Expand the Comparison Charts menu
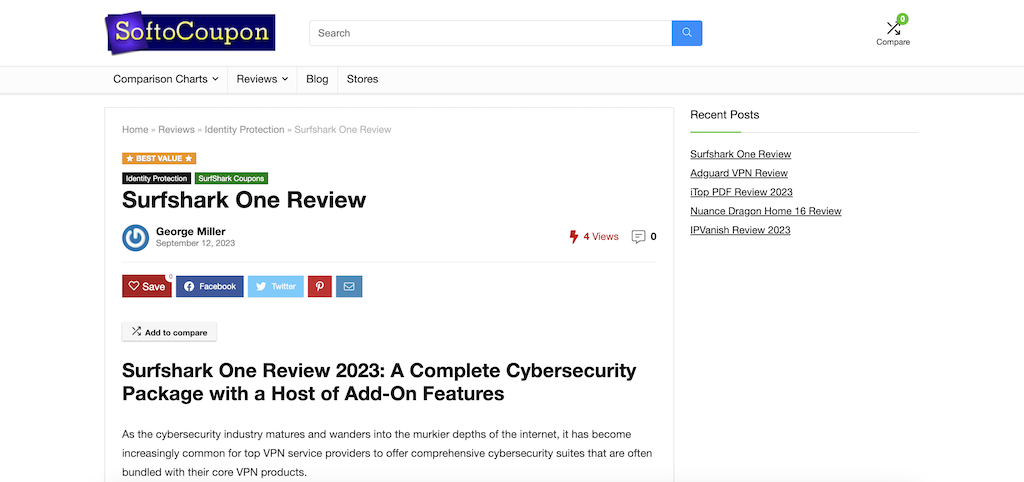 pos(166,79)
